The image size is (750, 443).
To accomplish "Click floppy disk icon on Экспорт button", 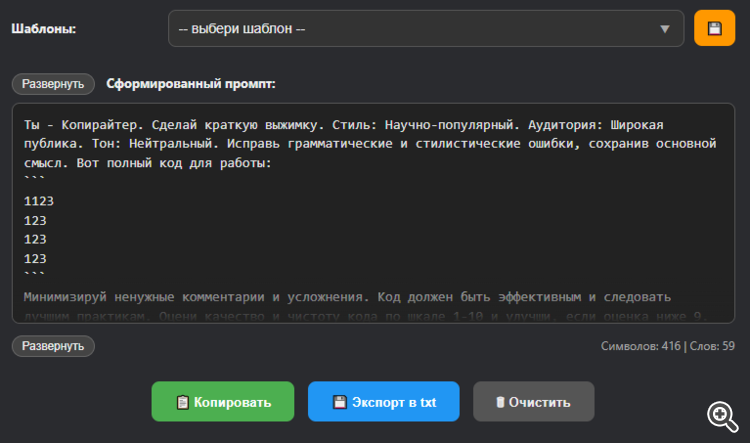I will (340, 403).
